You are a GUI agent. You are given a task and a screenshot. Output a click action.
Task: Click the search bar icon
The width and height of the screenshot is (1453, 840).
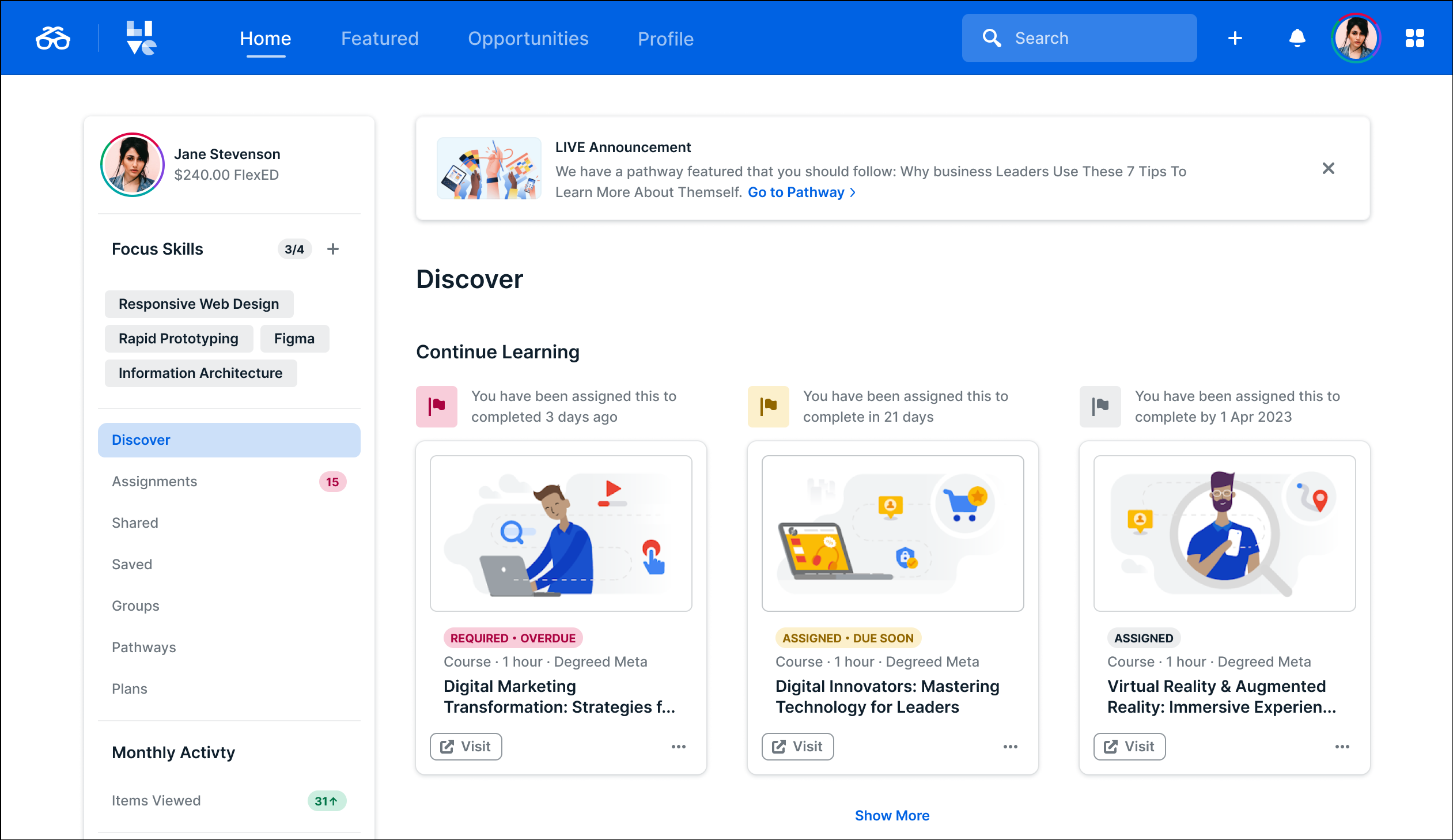coord(992,38)
